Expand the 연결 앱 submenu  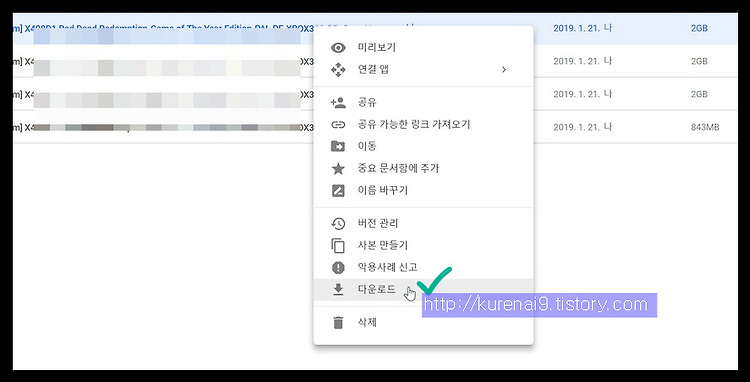504,70
